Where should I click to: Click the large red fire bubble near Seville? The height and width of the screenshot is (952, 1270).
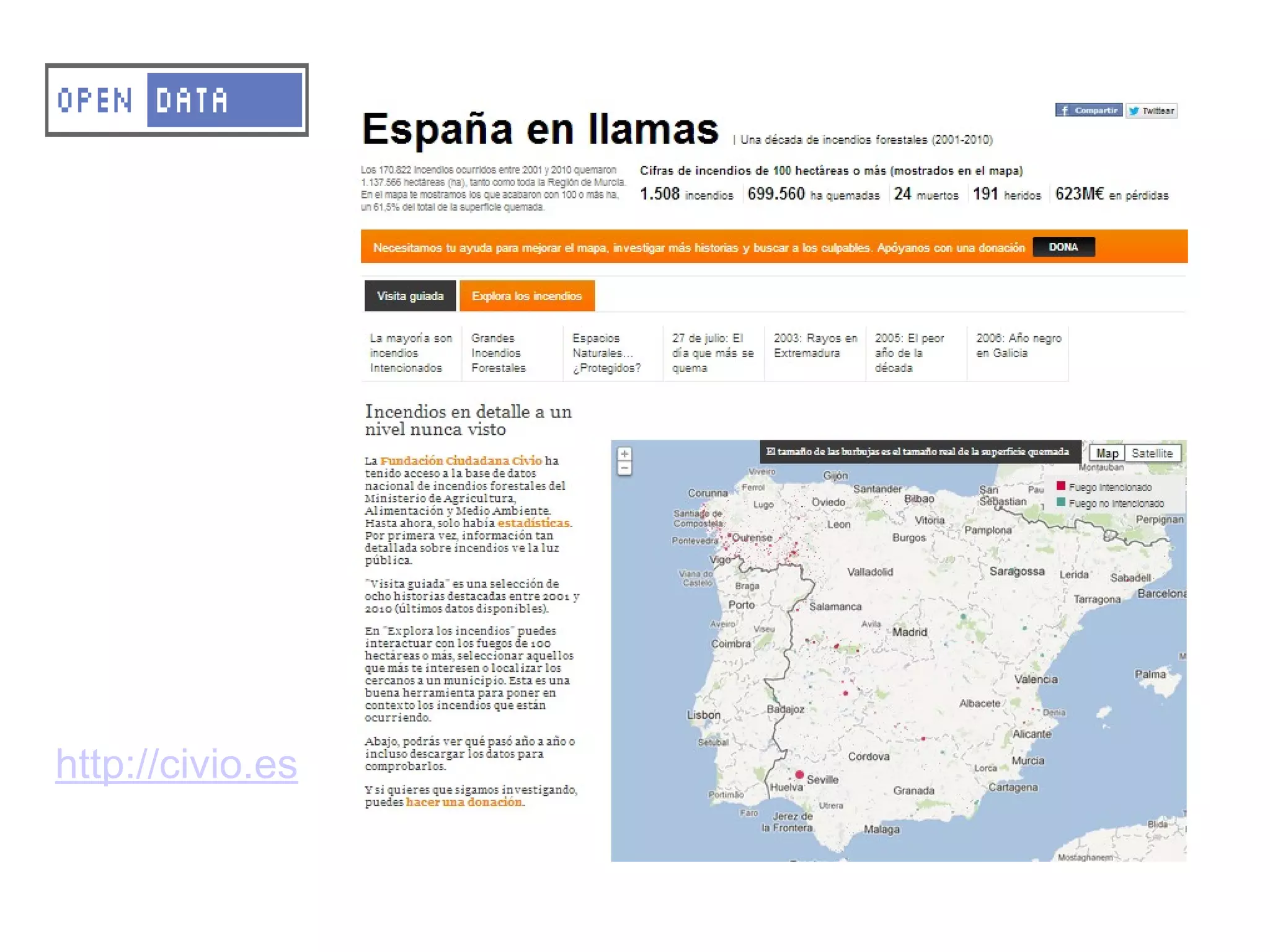click(799, 775)
